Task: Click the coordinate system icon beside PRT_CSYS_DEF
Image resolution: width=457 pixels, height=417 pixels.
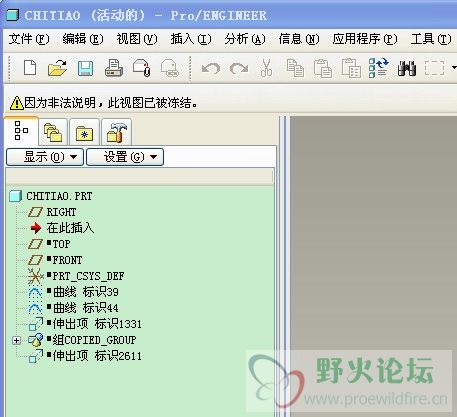Action: tap(35, 276)
